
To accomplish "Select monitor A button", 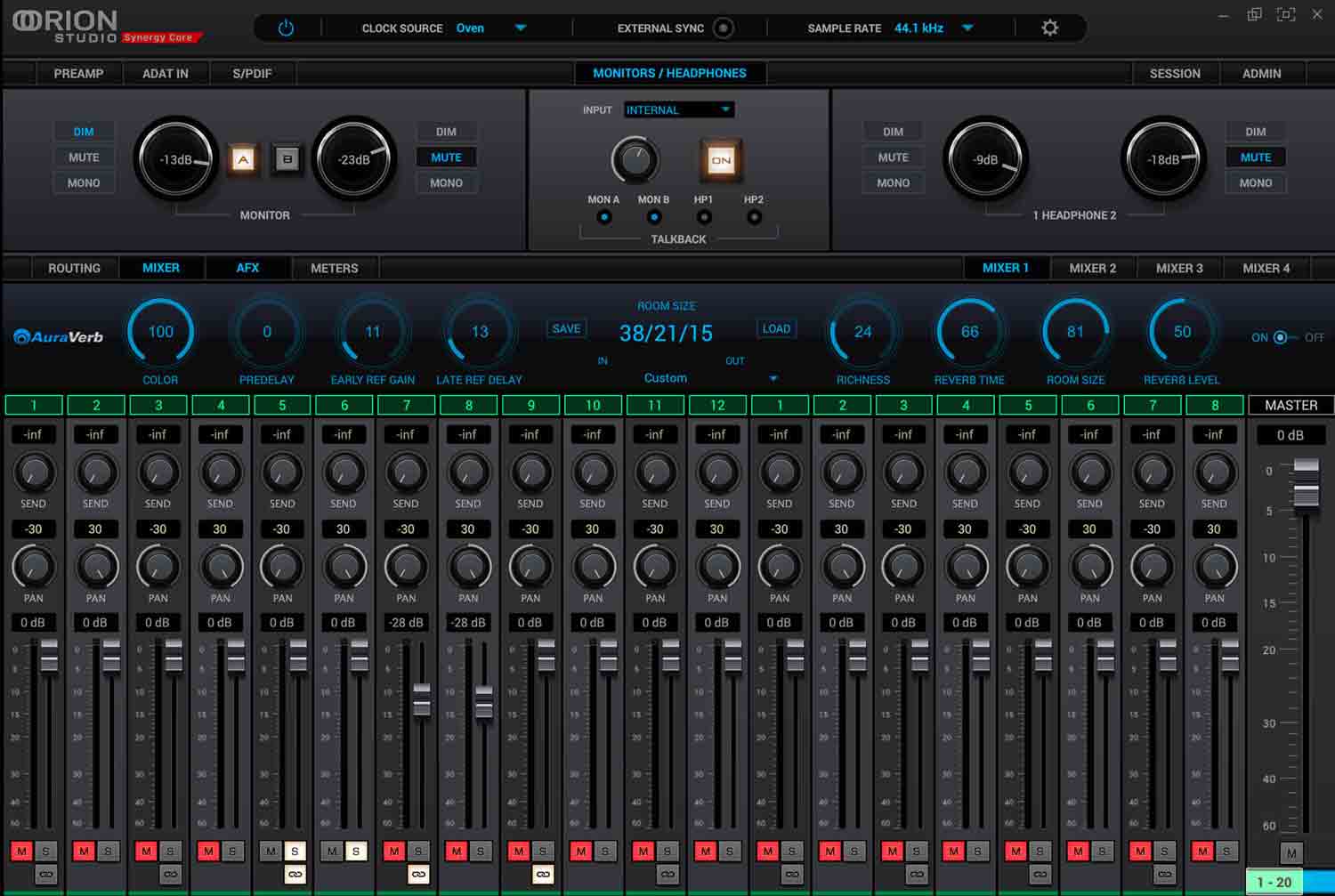I will coord(243,159).
